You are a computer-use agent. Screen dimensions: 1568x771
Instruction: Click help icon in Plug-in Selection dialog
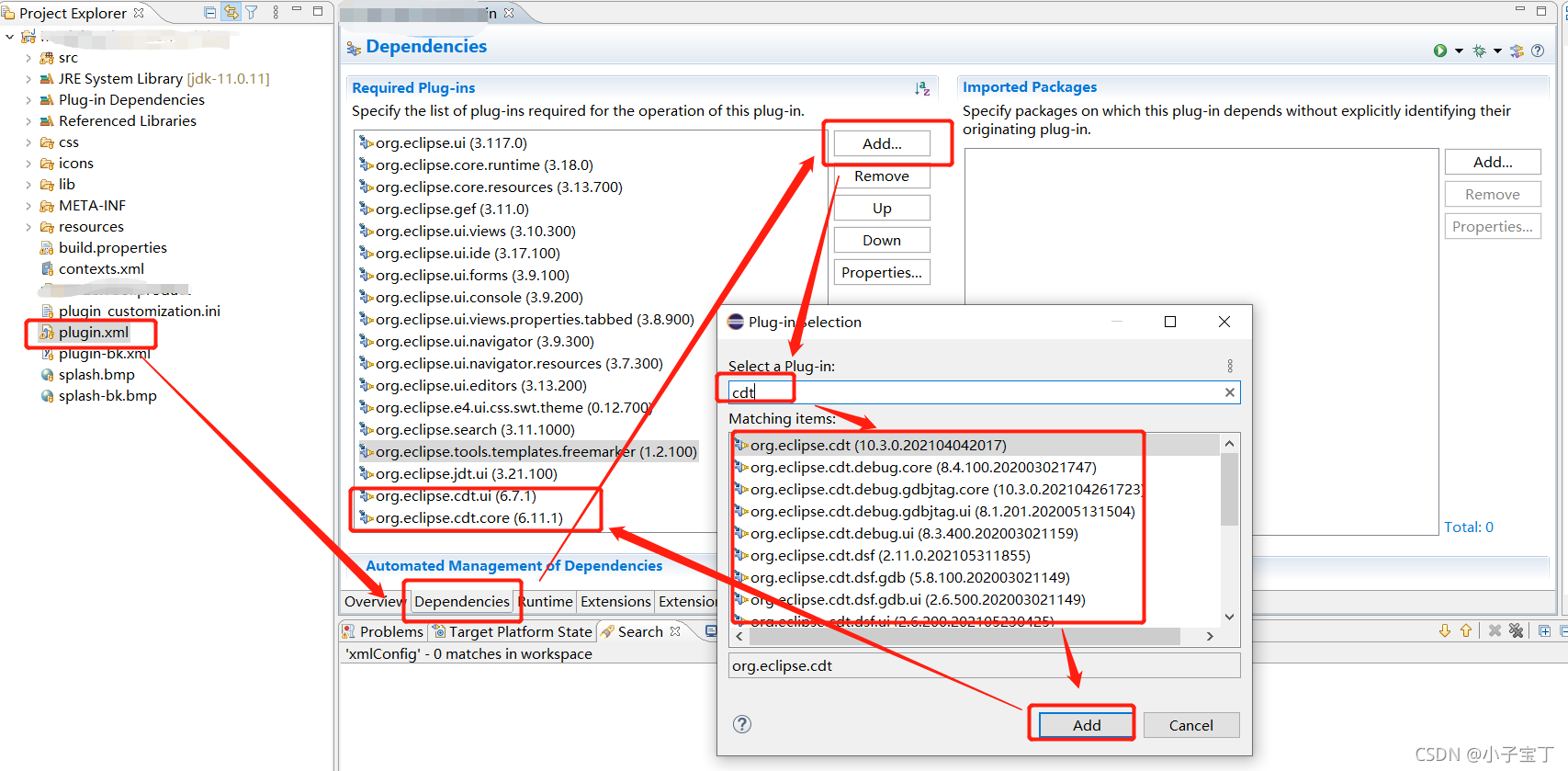point(742,724)
